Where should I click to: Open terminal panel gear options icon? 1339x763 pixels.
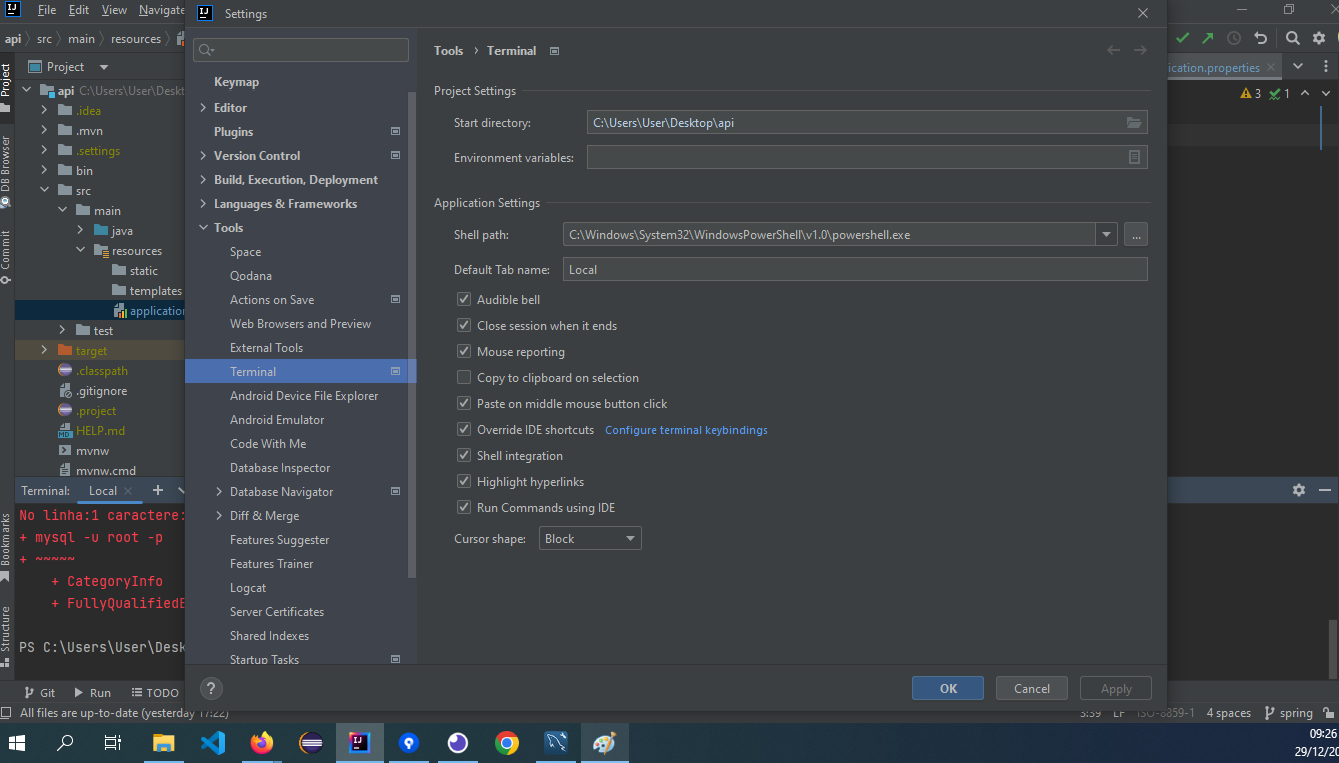click(x=1298, y=490)
